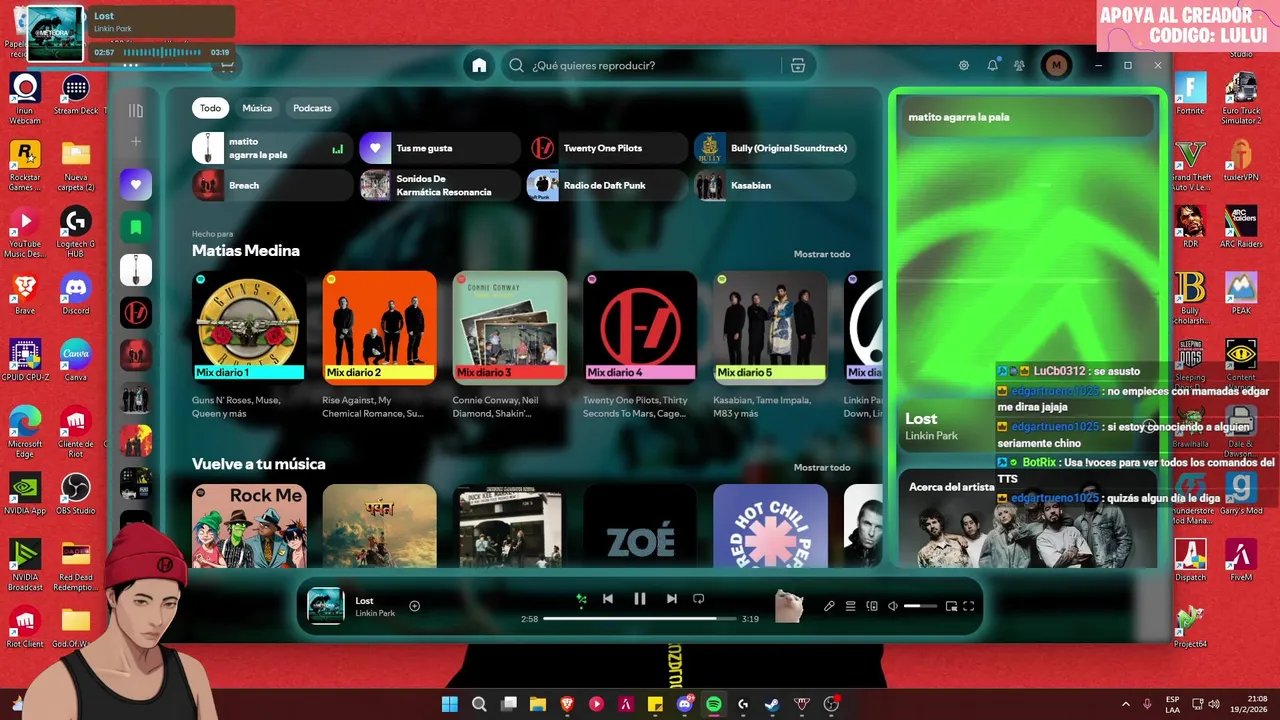
Task: Open Friend Activity icon in top bar
Action: pos(1019,65)
